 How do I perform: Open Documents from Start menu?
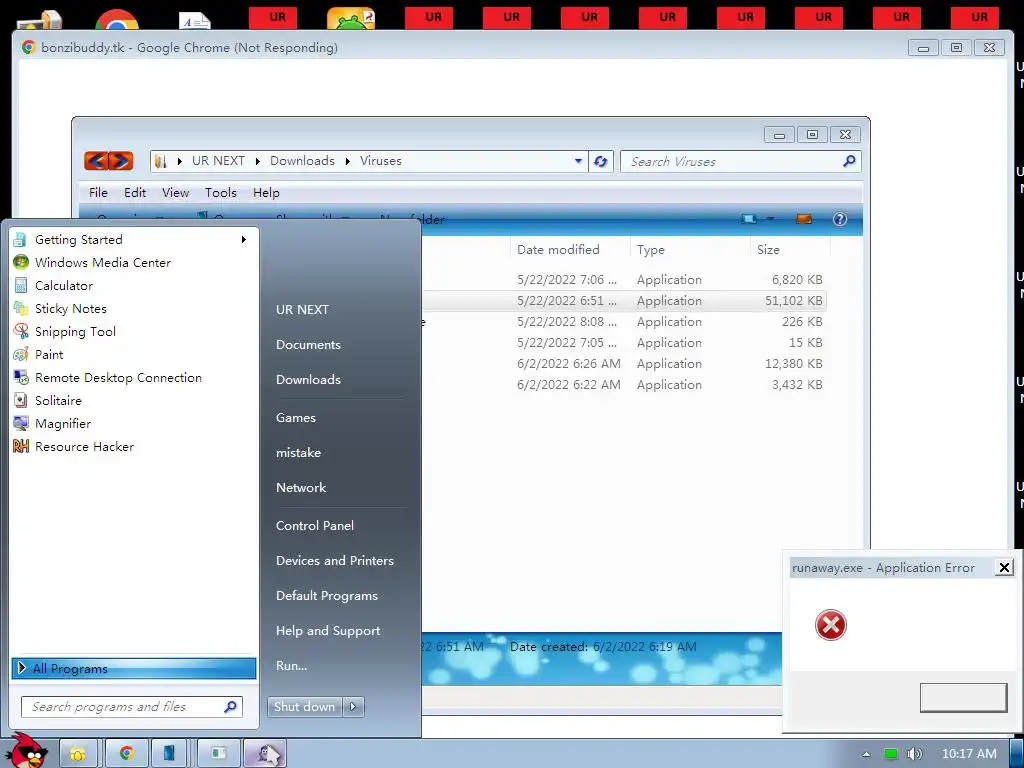point(308,345)
